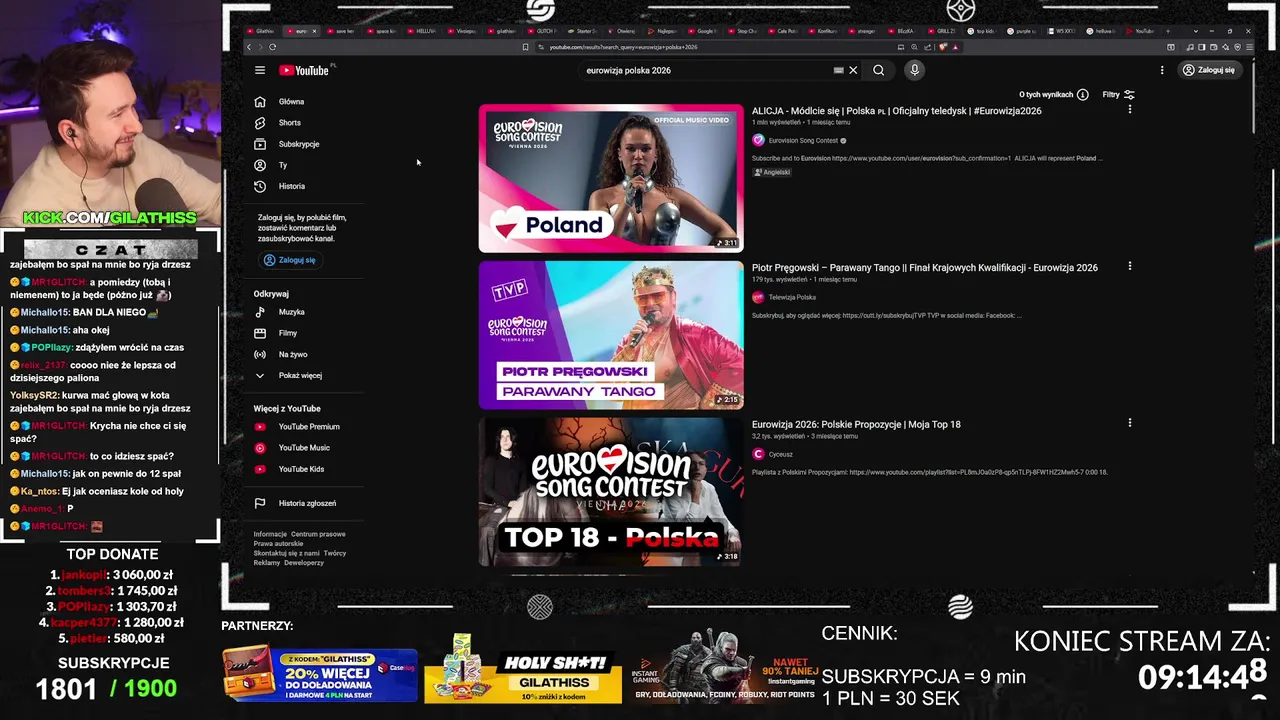Image resolution: width=1280 pixels, height=720 pixels.
Task: Open Piotr Pręgowski Parawany Tango thumbnail
Action: 611,335
